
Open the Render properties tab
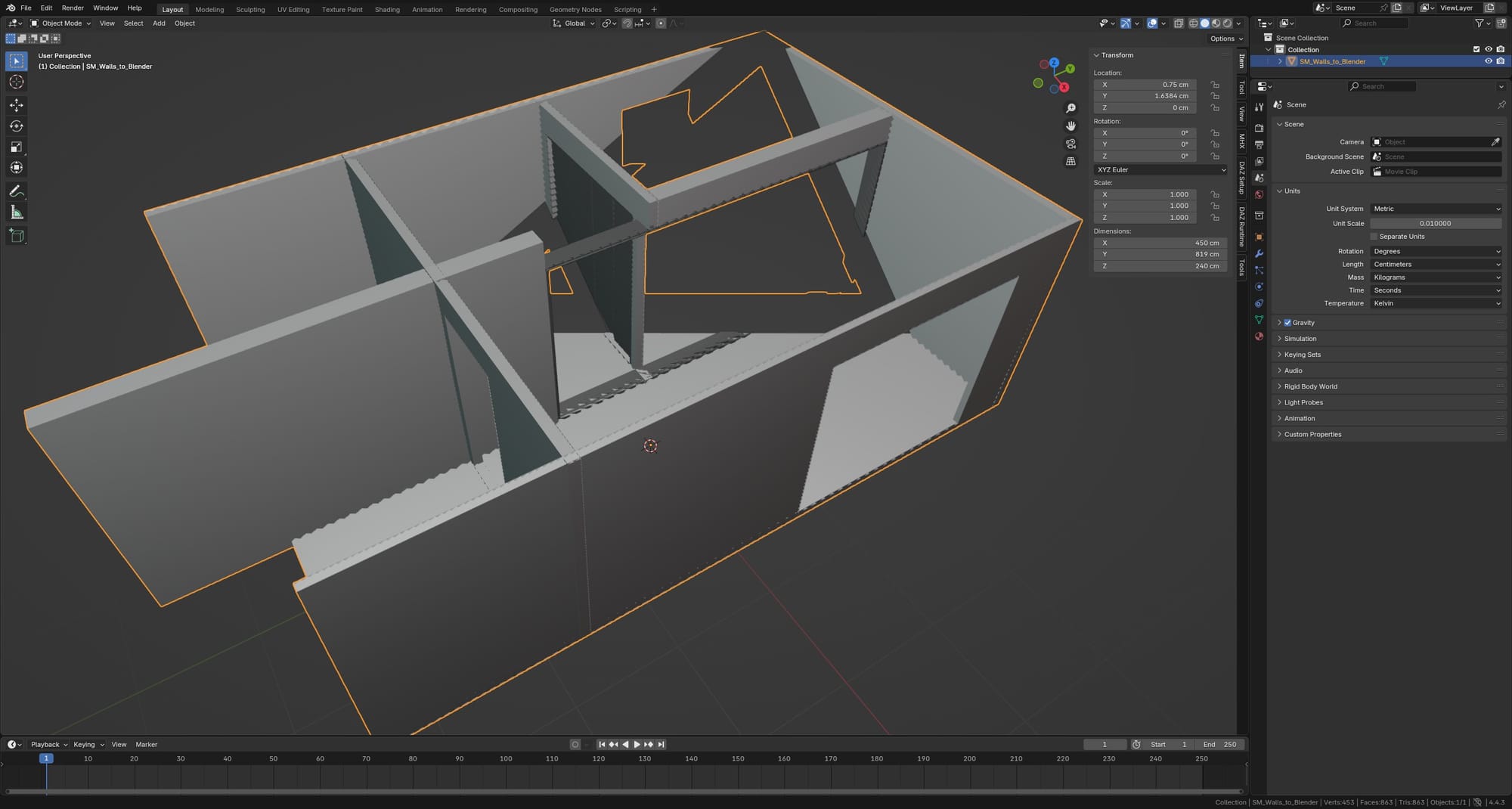[x=1259, y=128]
